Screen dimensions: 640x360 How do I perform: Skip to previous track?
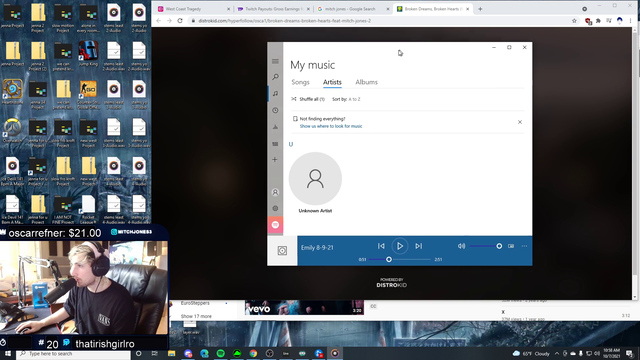(381, 246)
